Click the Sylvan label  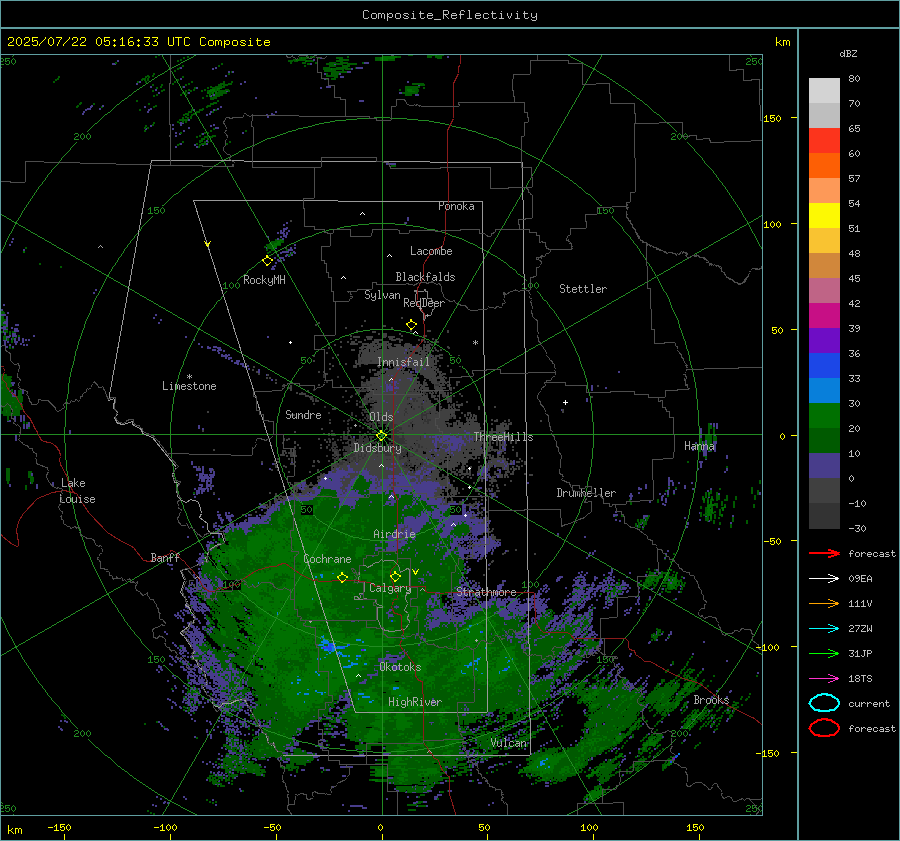382,295
